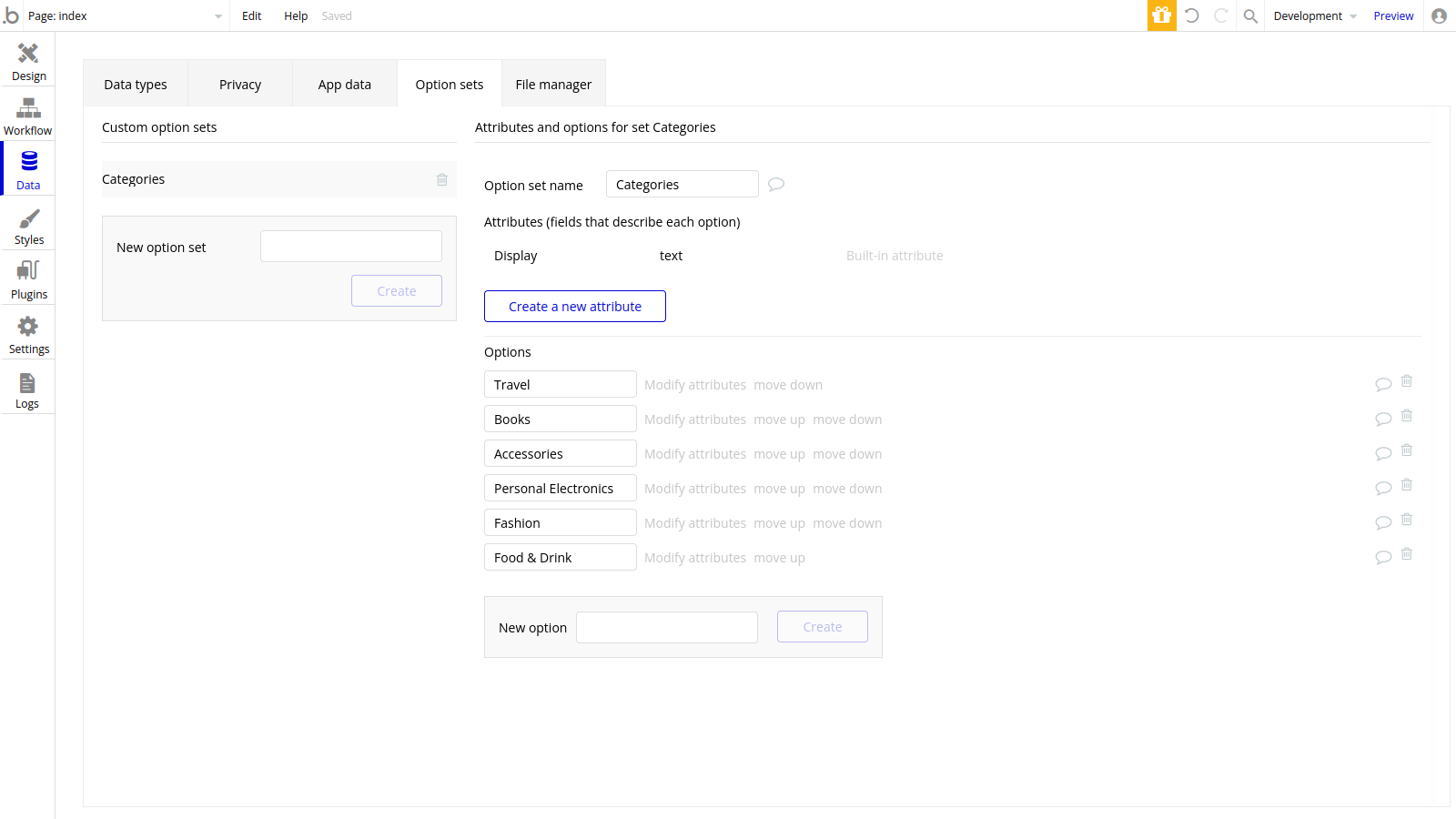Open the Styles panel
Image resolution: width=1456 pixels, height=819 pixels.
pyautogui.click(x=27, y=224)
